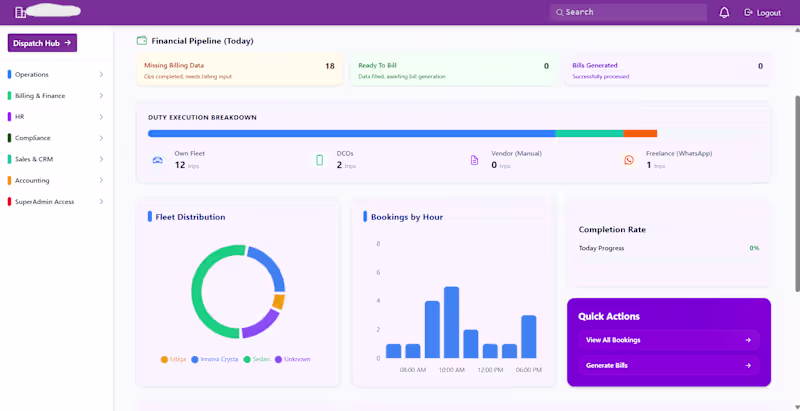Click the '18' Missing Billing Data count
This screenshot has width=800, height=411.
pyautogui.click(x=330, y=66)
